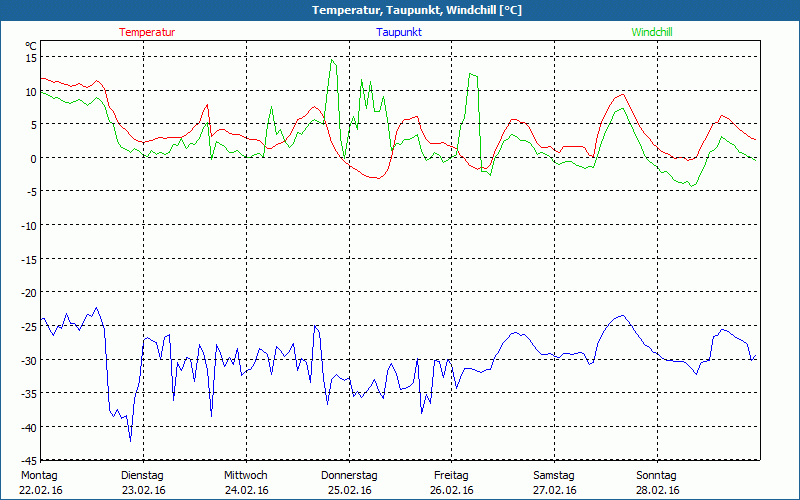Click the -35 y-axis value
Viewport: 800px width, 500px height.
click(x=29, y=395)
